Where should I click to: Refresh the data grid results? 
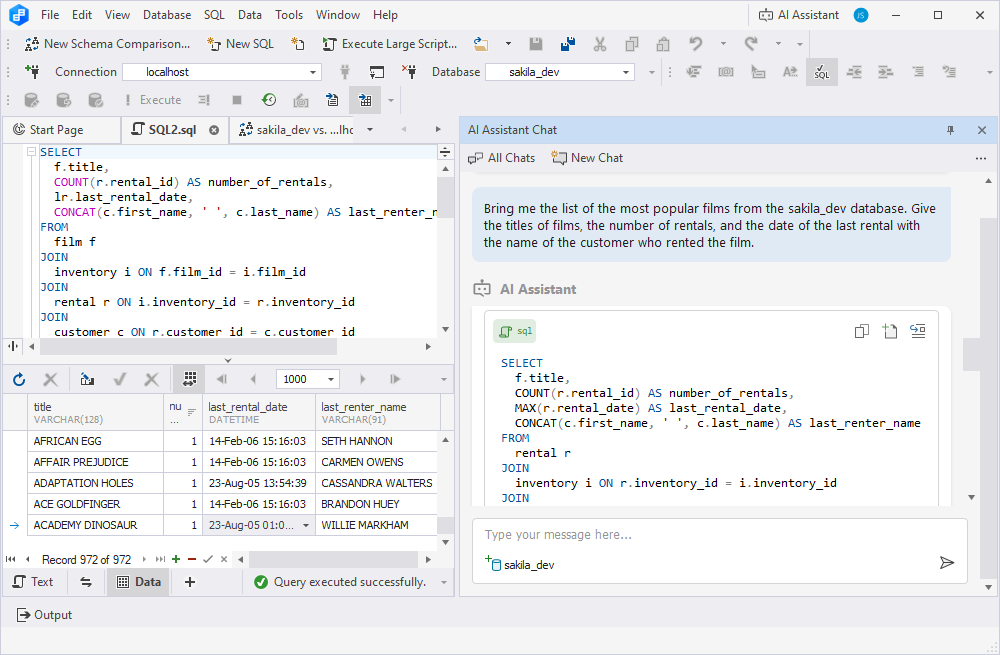click(18, 378)
